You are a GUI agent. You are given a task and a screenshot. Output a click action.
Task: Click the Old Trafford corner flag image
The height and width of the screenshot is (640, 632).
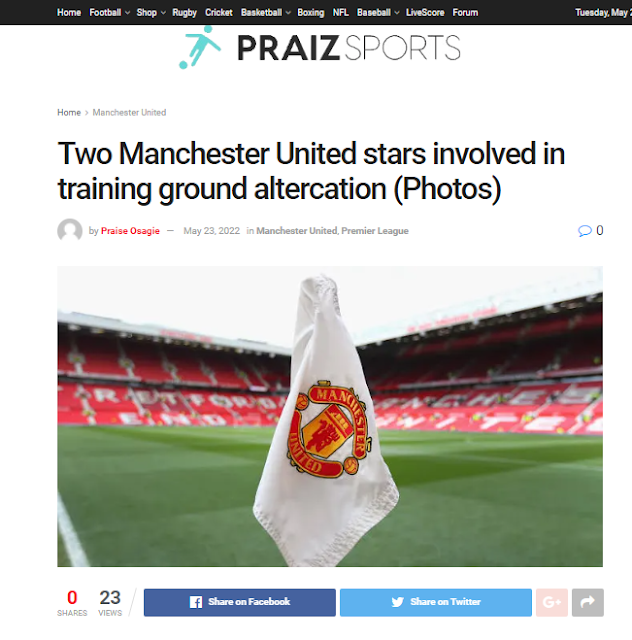pyautogui.click(x=330, y=416)
